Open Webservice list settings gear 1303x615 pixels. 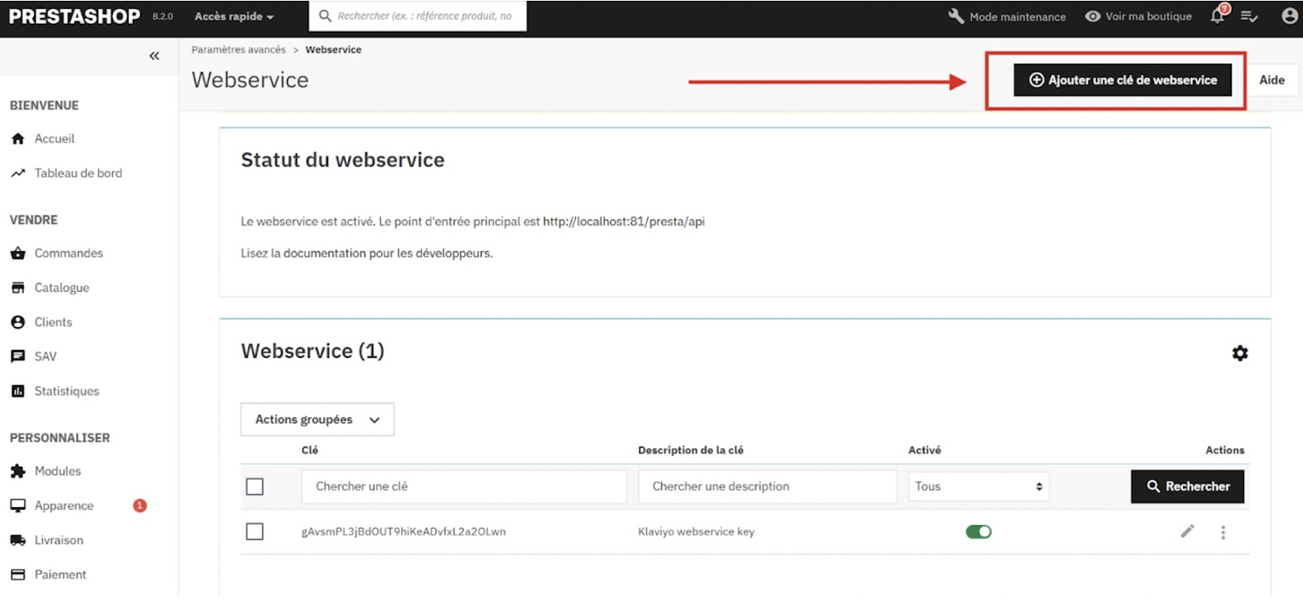[1240, 353]
